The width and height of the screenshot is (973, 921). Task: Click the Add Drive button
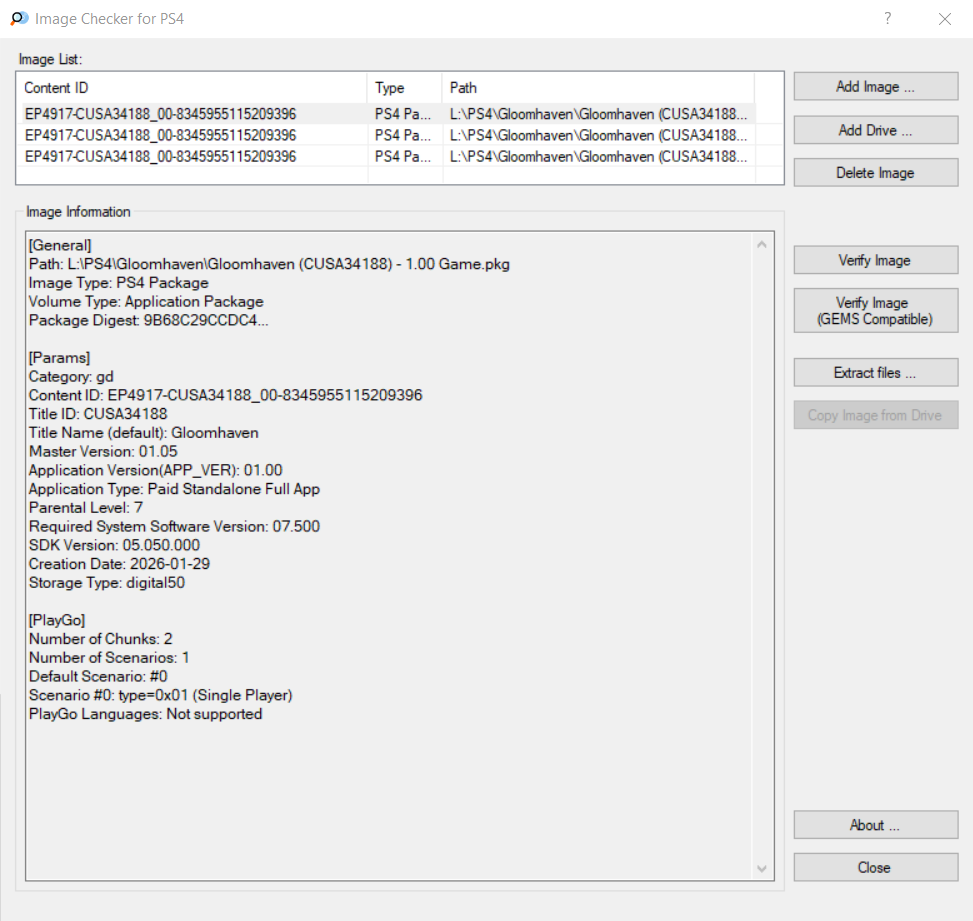[x=875, y=130]
